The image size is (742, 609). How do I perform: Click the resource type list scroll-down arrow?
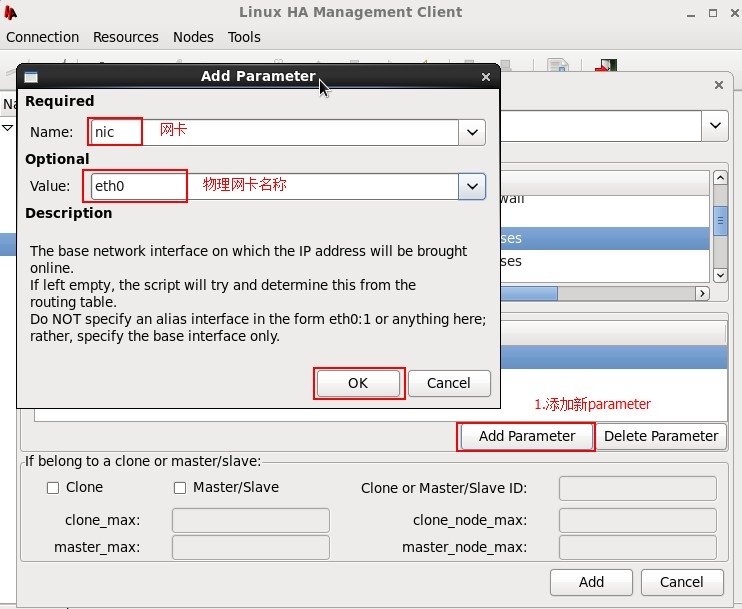[720, 275]
